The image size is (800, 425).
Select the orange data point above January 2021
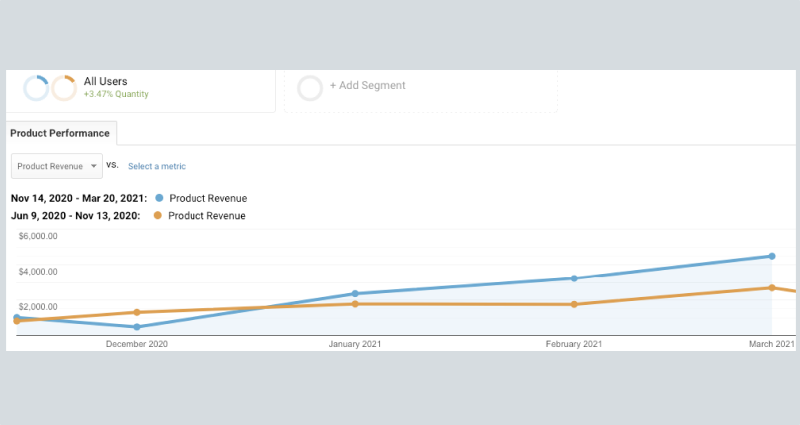(x=355, y=304)
